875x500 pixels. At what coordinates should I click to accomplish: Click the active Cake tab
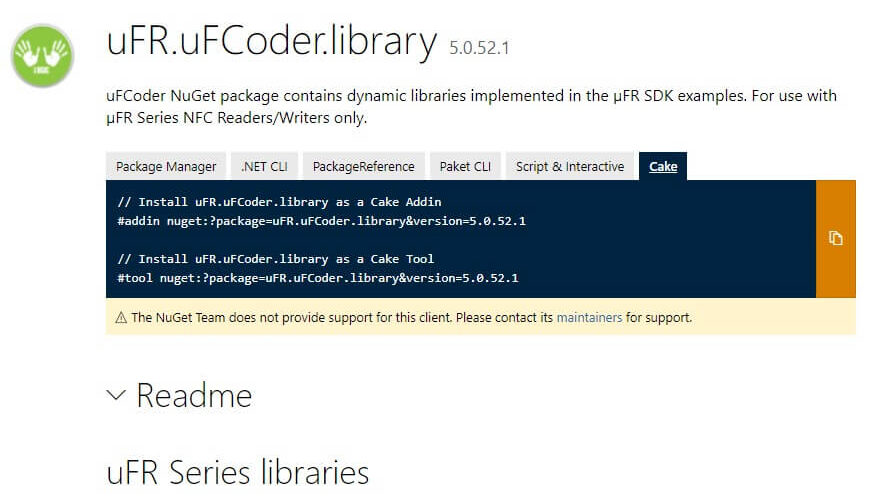click(x=663, y=166)
